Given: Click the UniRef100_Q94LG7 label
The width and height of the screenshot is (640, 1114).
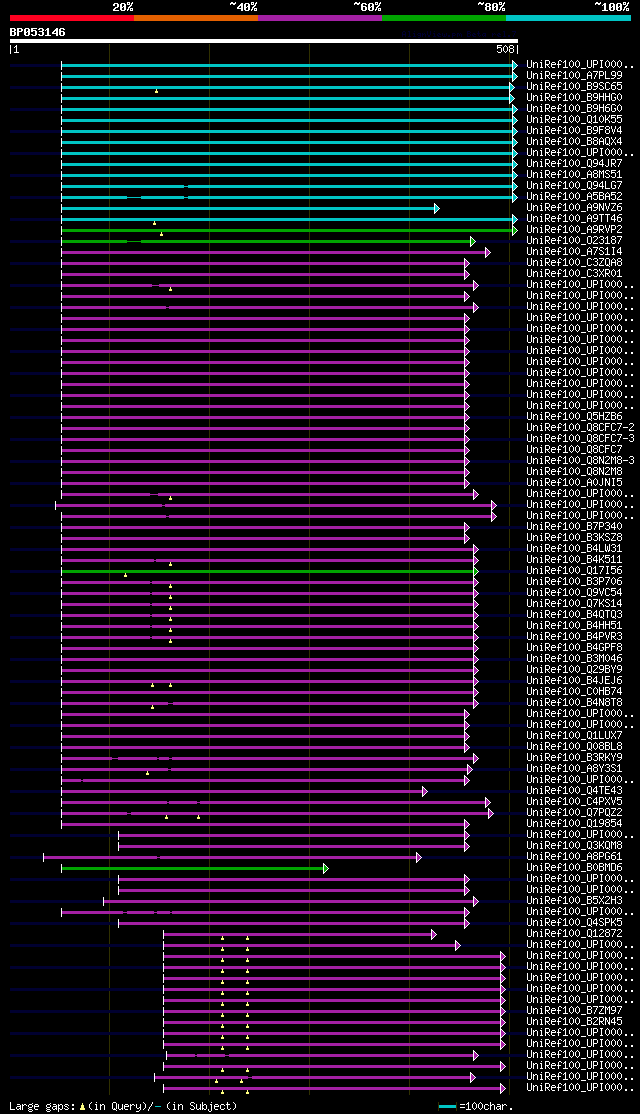Looking at the screenshot, I should click(x=574, y=185).
